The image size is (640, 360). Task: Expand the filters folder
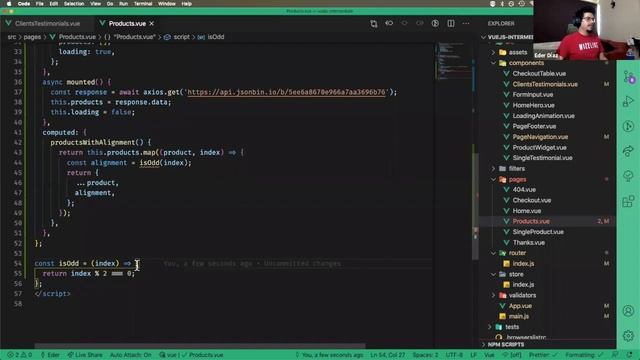(516, 169)
